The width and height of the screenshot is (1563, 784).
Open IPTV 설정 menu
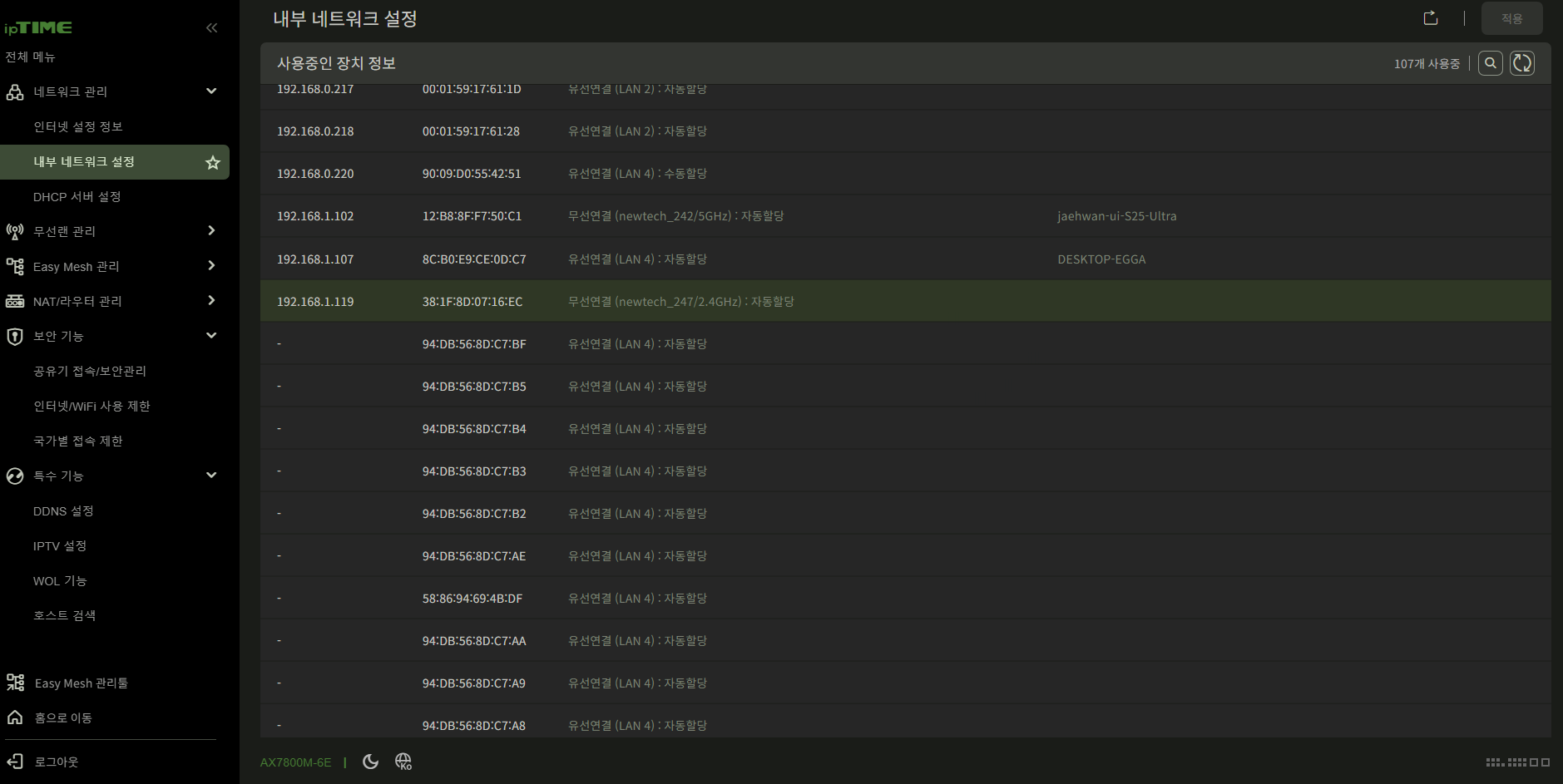click(x=60, y=545)
